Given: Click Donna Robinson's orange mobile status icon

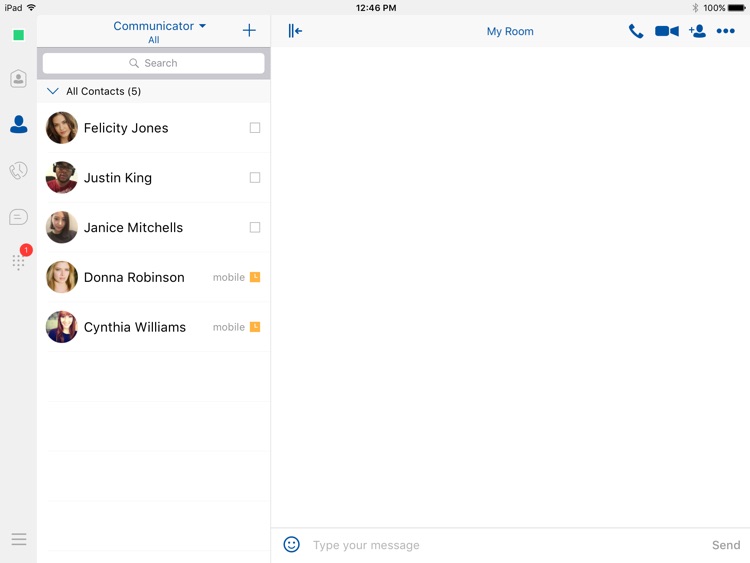Looking at the screenshot, I should coord(255,277).
